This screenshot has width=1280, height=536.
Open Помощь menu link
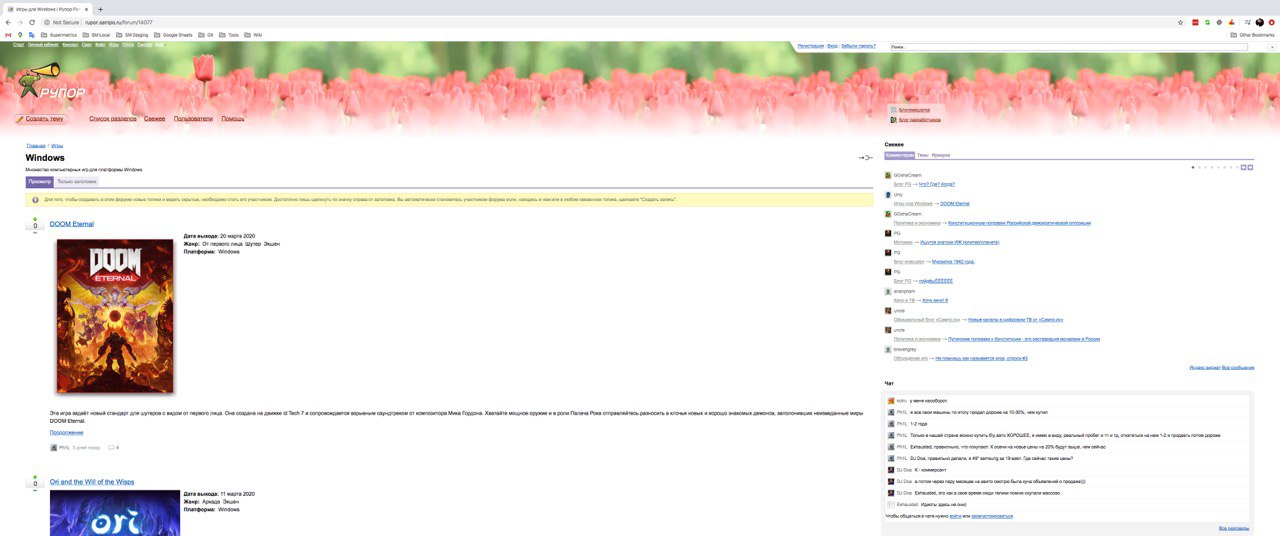[x=233, y=119]
